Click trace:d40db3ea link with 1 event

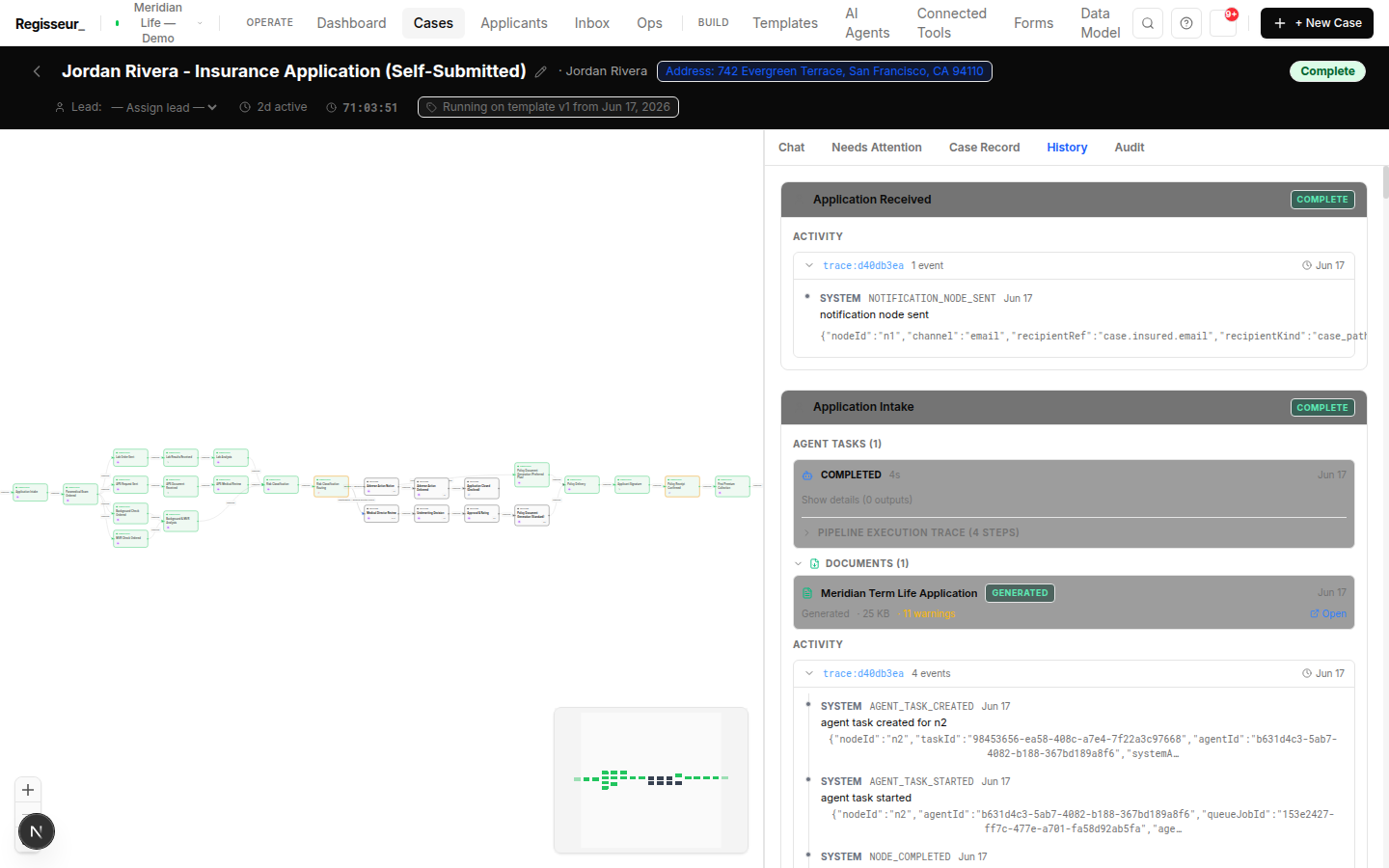[863, 265]
